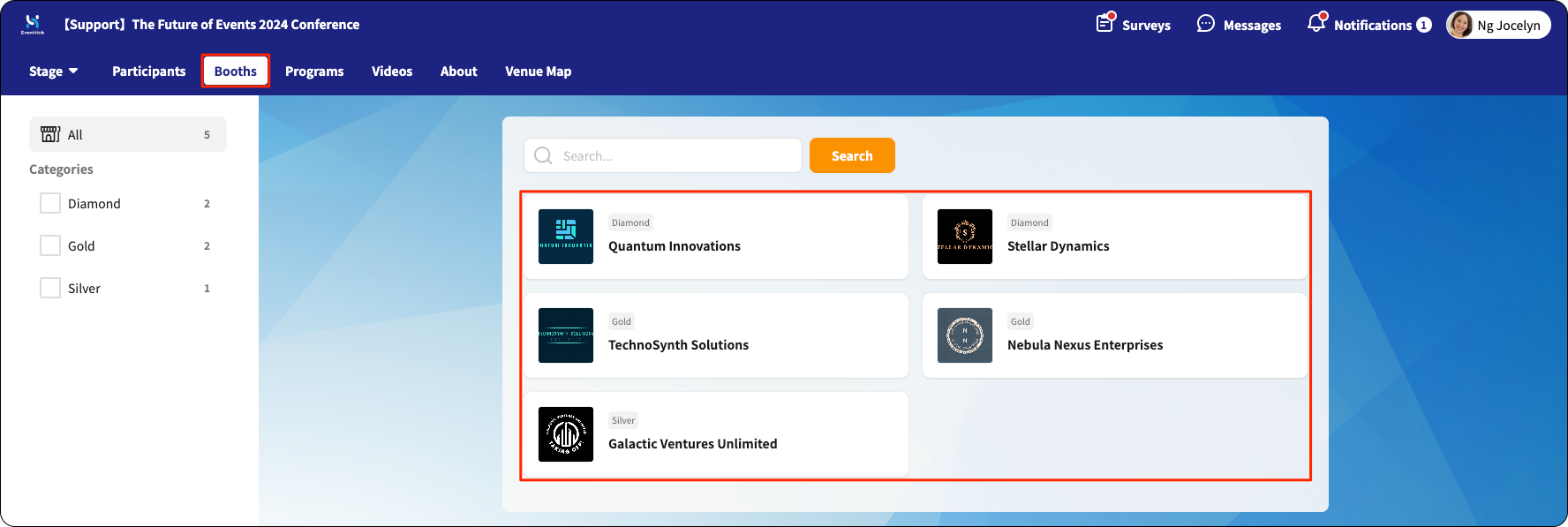Click Gold tag on Nebula Nexus card

coord(1021,321)
